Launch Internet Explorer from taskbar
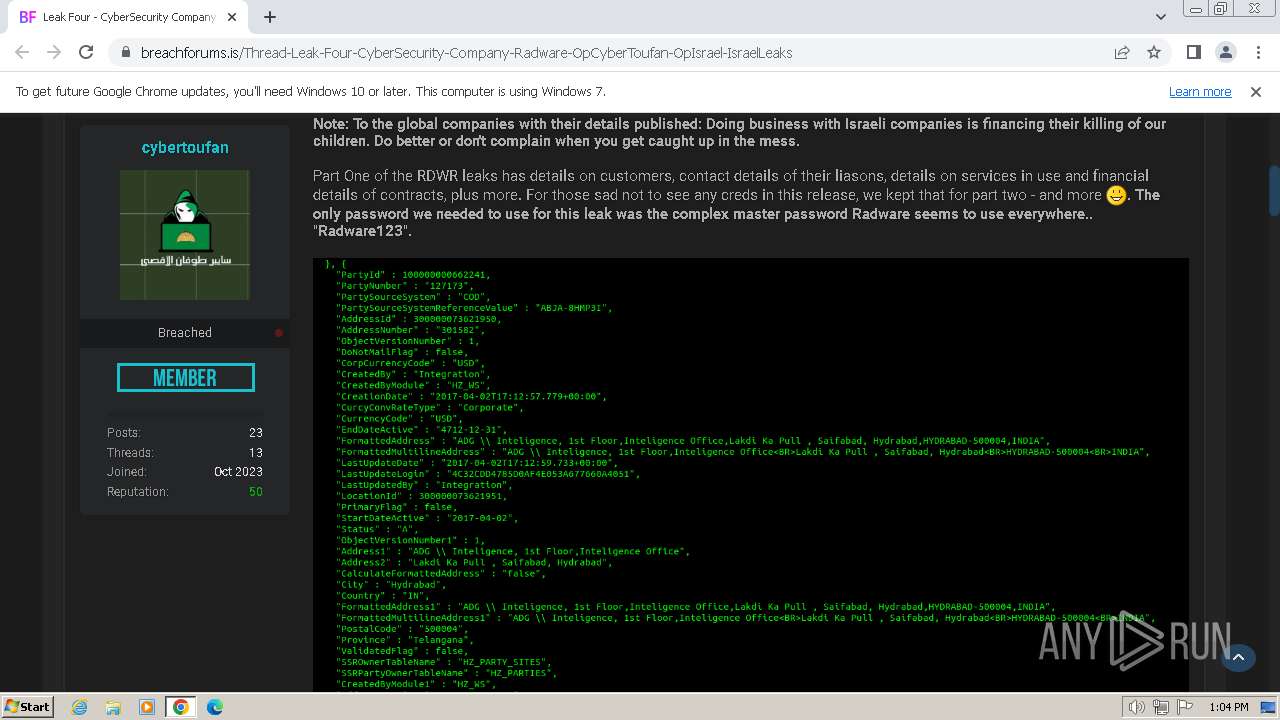 (x=79, y=707)
